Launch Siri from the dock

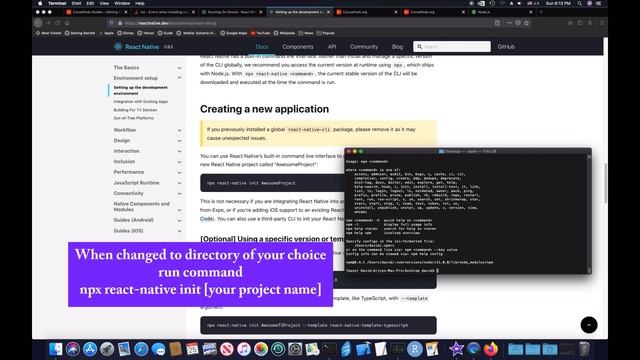[73, 349]
